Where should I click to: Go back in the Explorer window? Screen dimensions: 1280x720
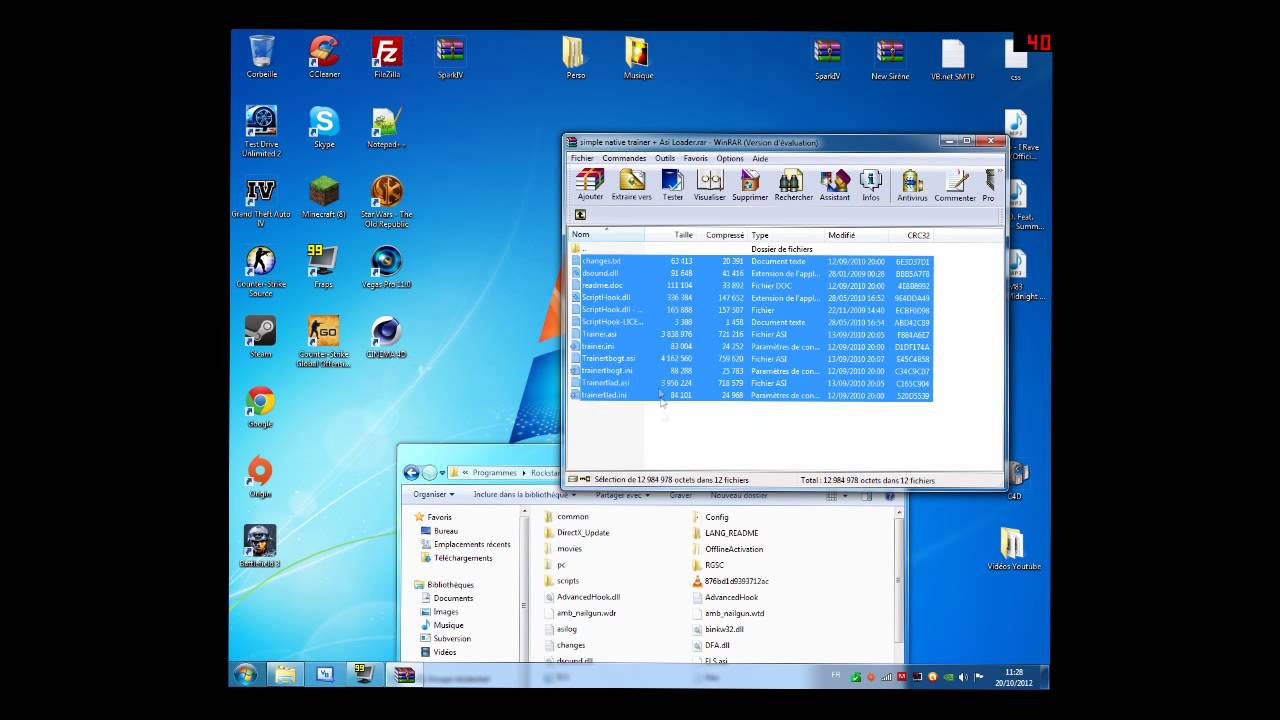(411, 473)
